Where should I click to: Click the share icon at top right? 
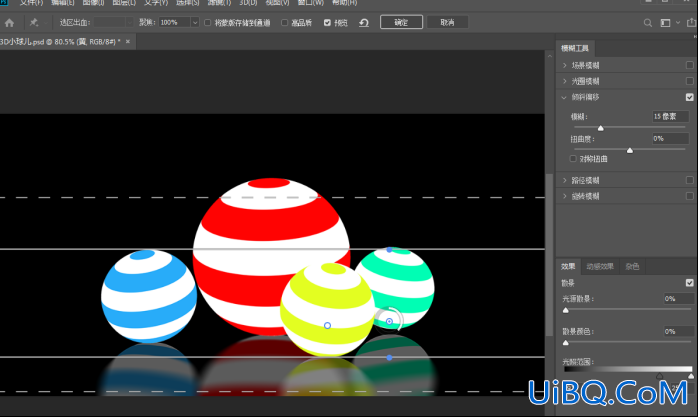(691, 23)
